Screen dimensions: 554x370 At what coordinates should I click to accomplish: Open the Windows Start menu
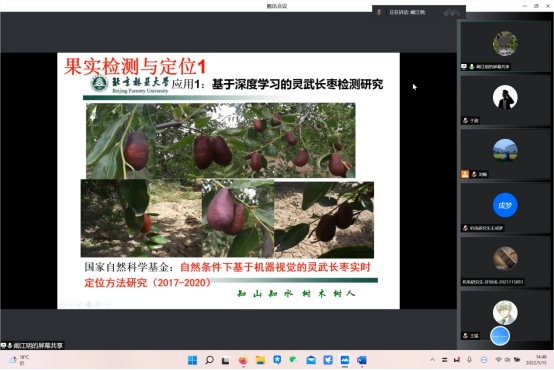[193, 360]
